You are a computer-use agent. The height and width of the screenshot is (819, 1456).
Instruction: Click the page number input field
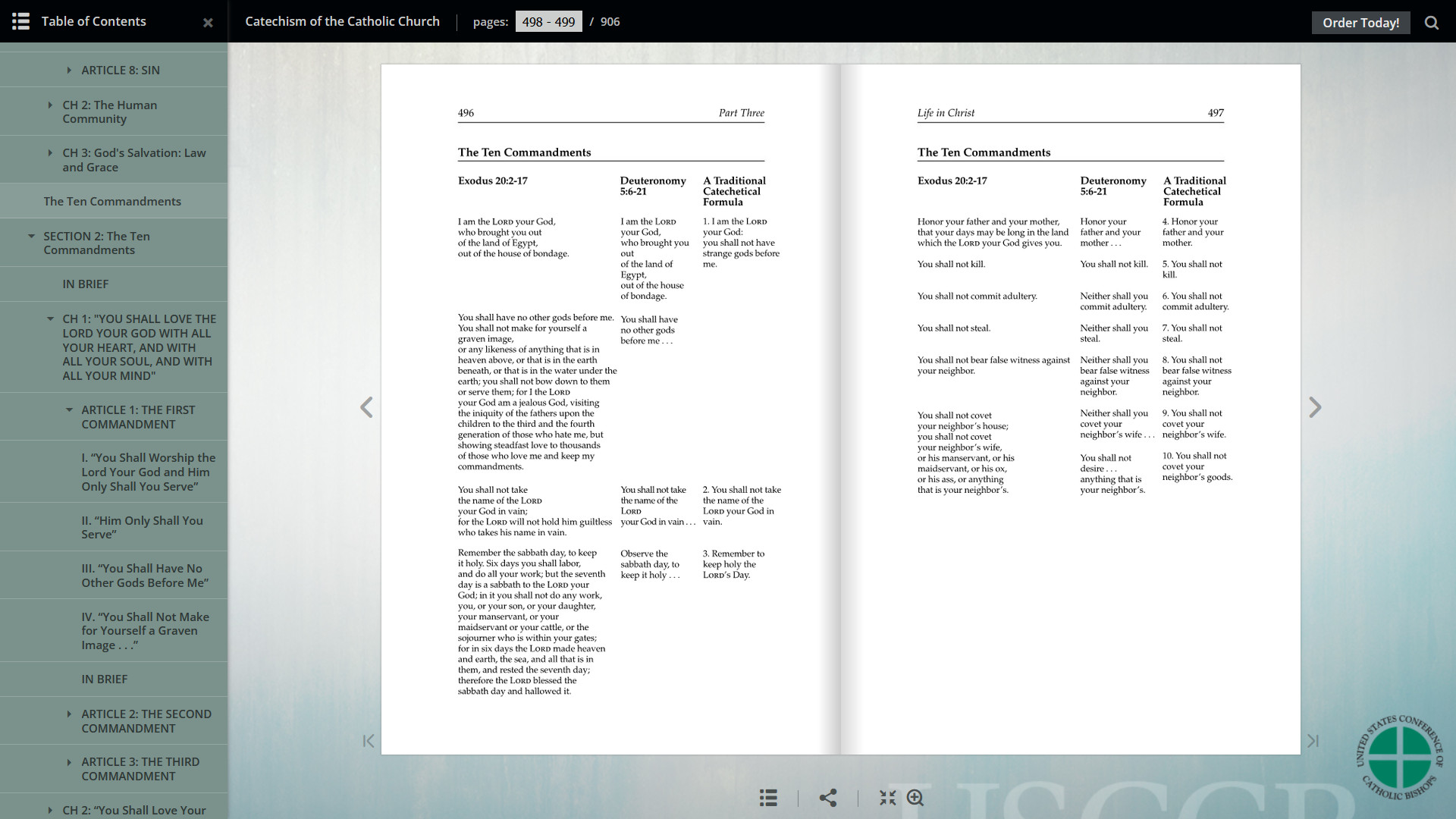[548, 22]
